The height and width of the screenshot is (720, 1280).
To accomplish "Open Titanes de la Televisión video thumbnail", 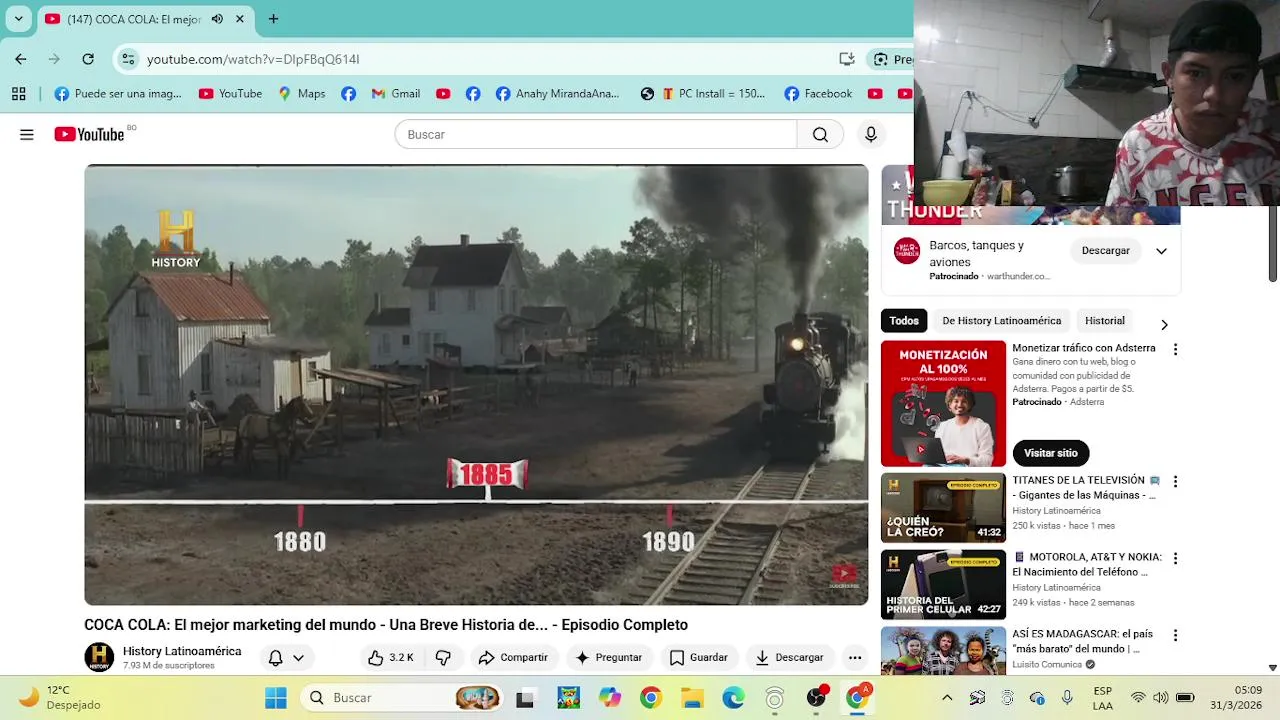I will click(943, 508).
